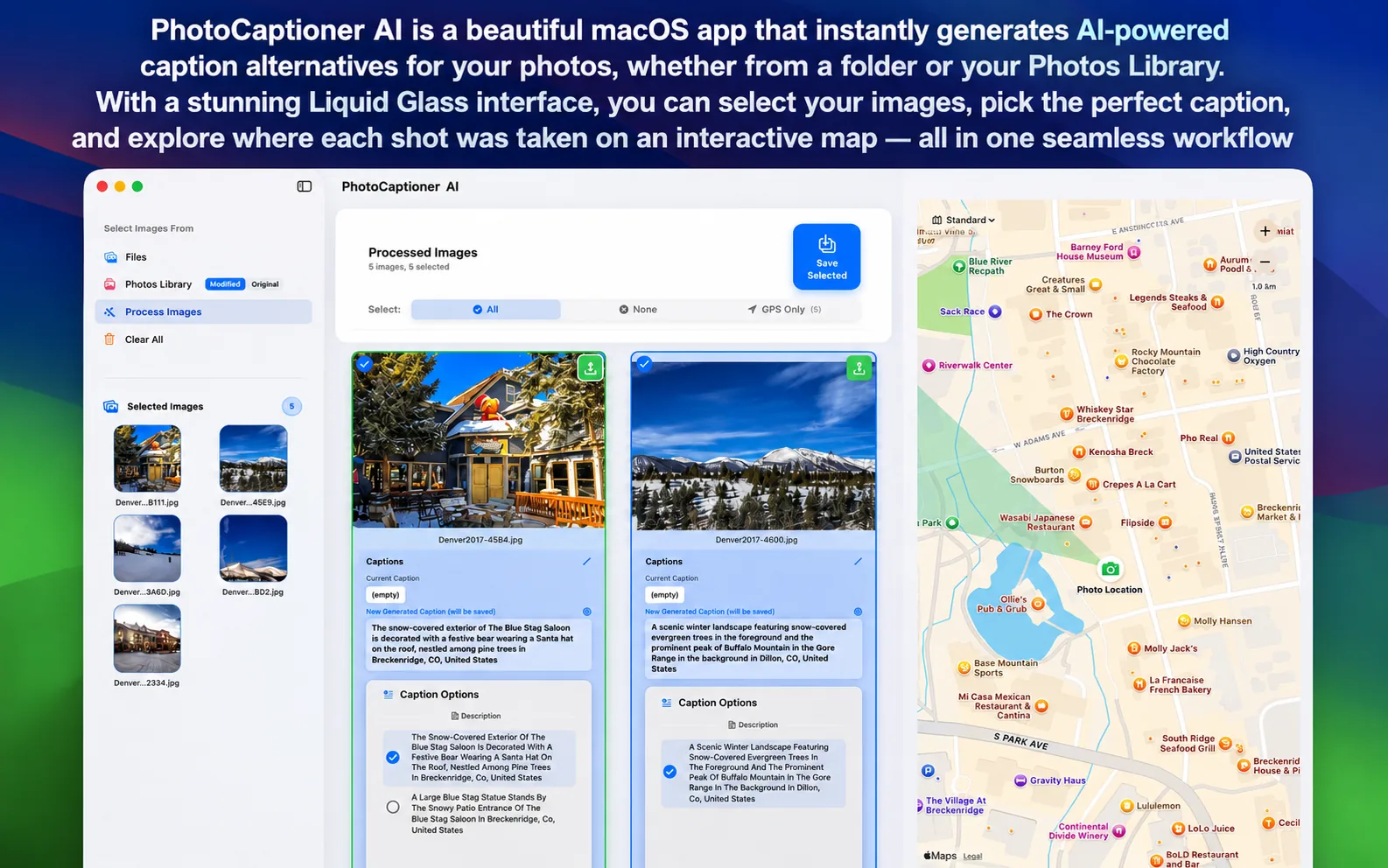Click new caption indicator on Denver2017-45B4.jpg

pos(587,612)
